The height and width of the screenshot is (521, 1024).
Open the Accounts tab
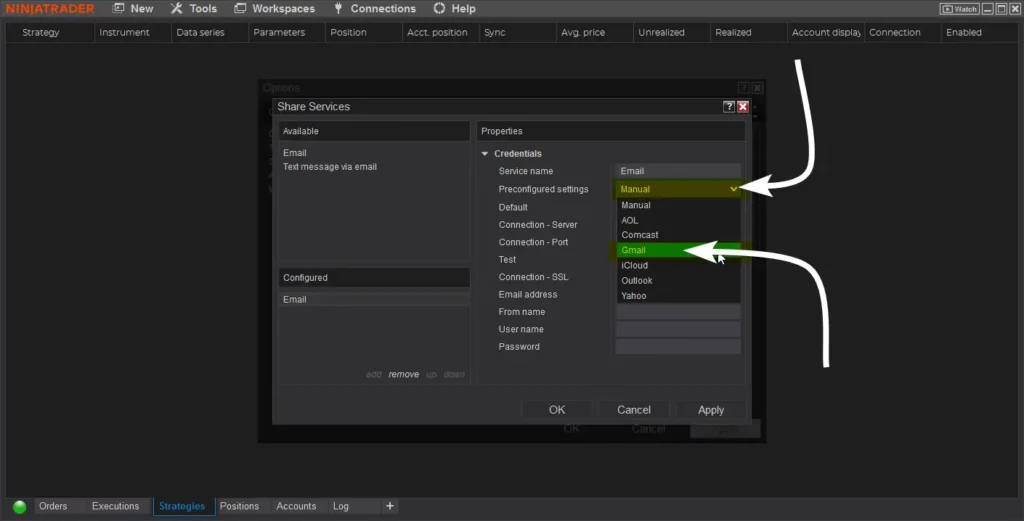coord(296,506)
